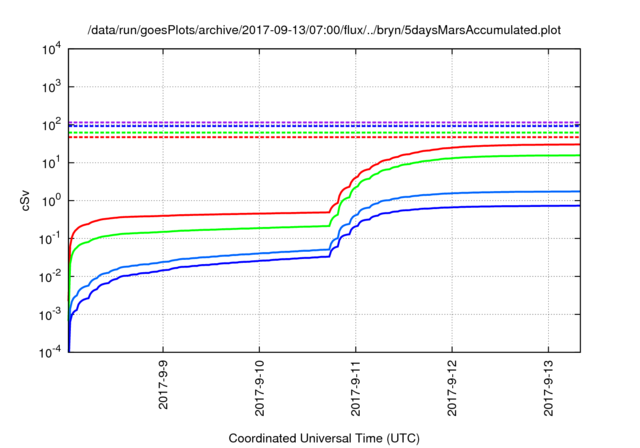Click the 2017-9-11 date tick label
Viewport: 640px width, 448px height.
[356, 388]
